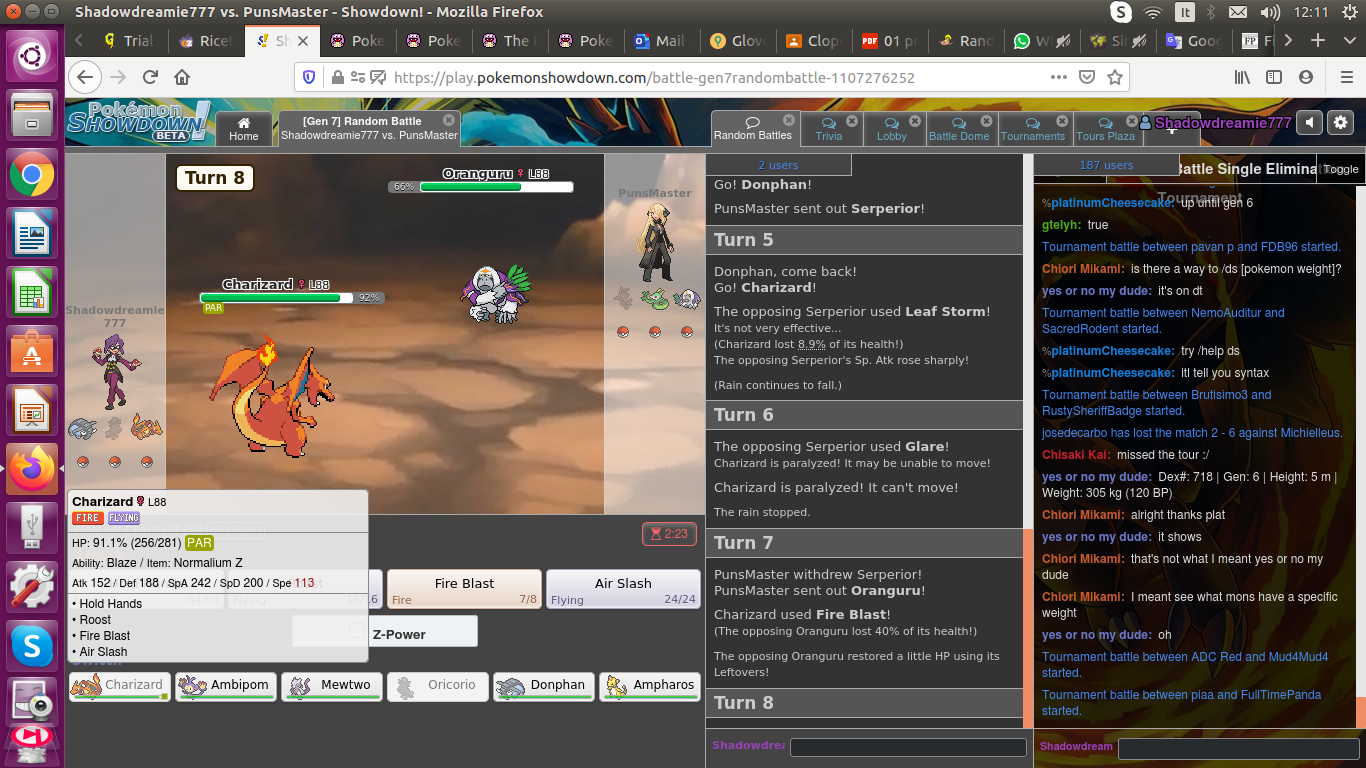Screen dimensions: 1366x768
Task: Click the tournament Toggle button
Action: click(1340, 169)
